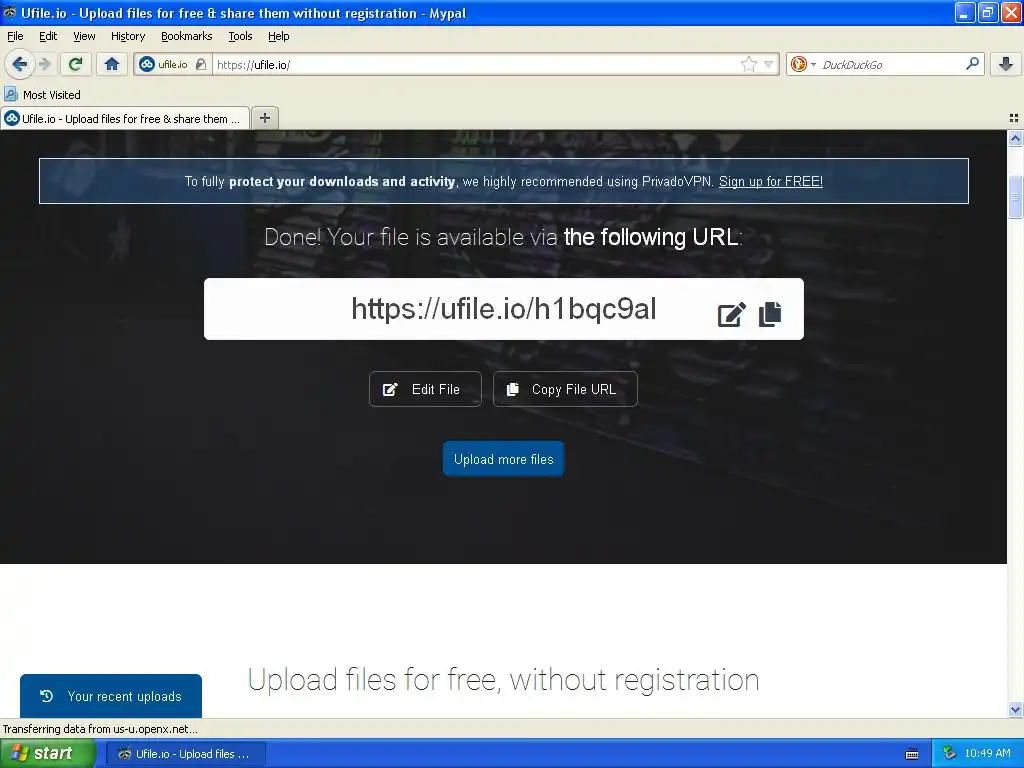Click the Mypal icon in the title bar

coord(10,12)
